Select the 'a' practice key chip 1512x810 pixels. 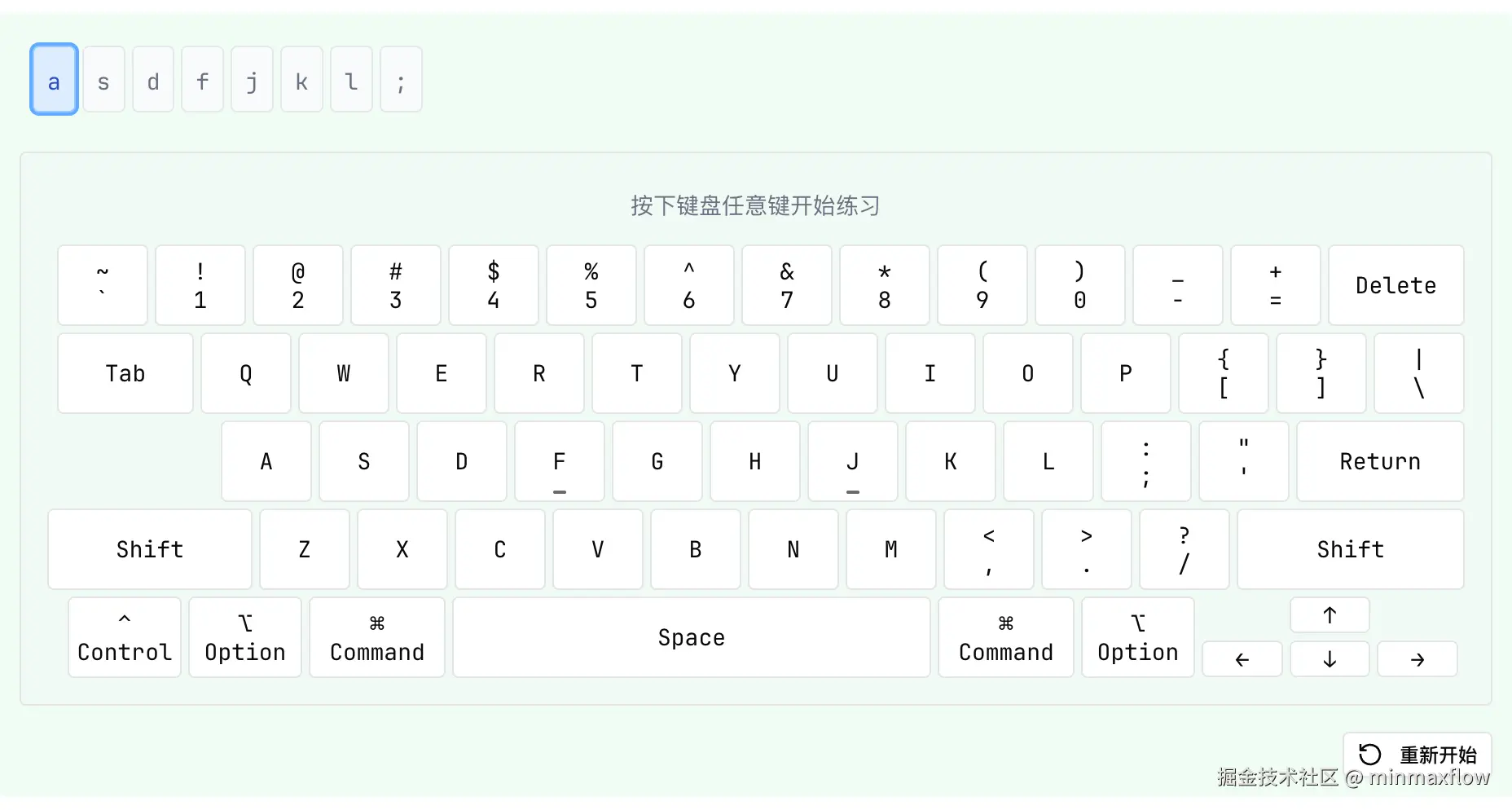(54, 79)
